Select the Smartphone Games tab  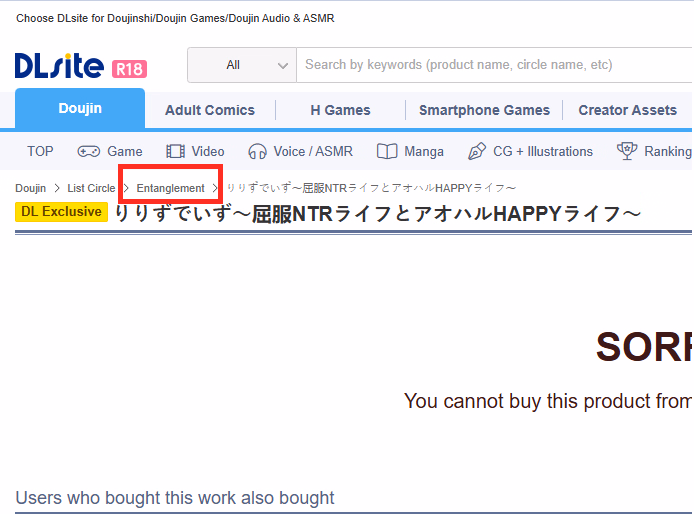click(x=484, y=110)
